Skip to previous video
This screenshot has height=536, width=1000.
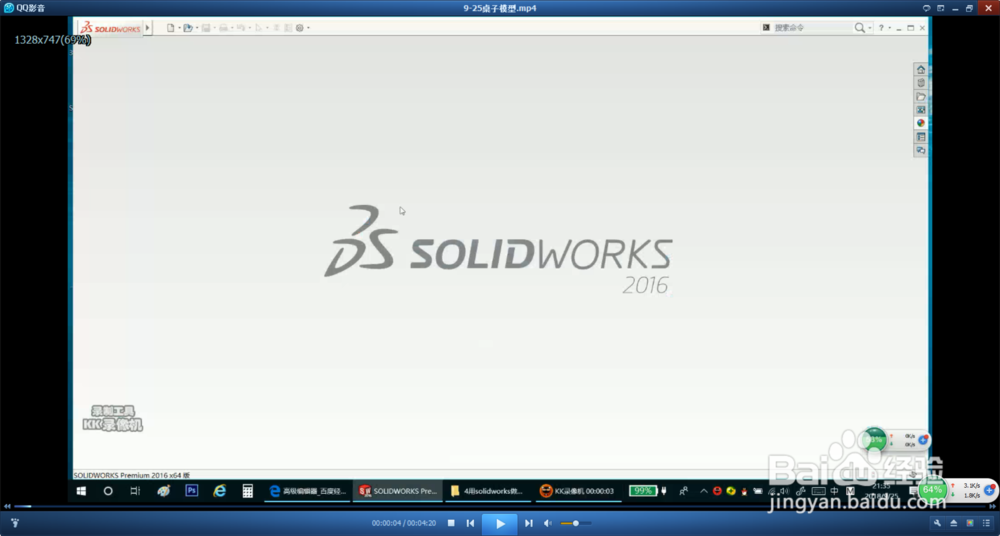pyautogui.click(x=471, y=523)
